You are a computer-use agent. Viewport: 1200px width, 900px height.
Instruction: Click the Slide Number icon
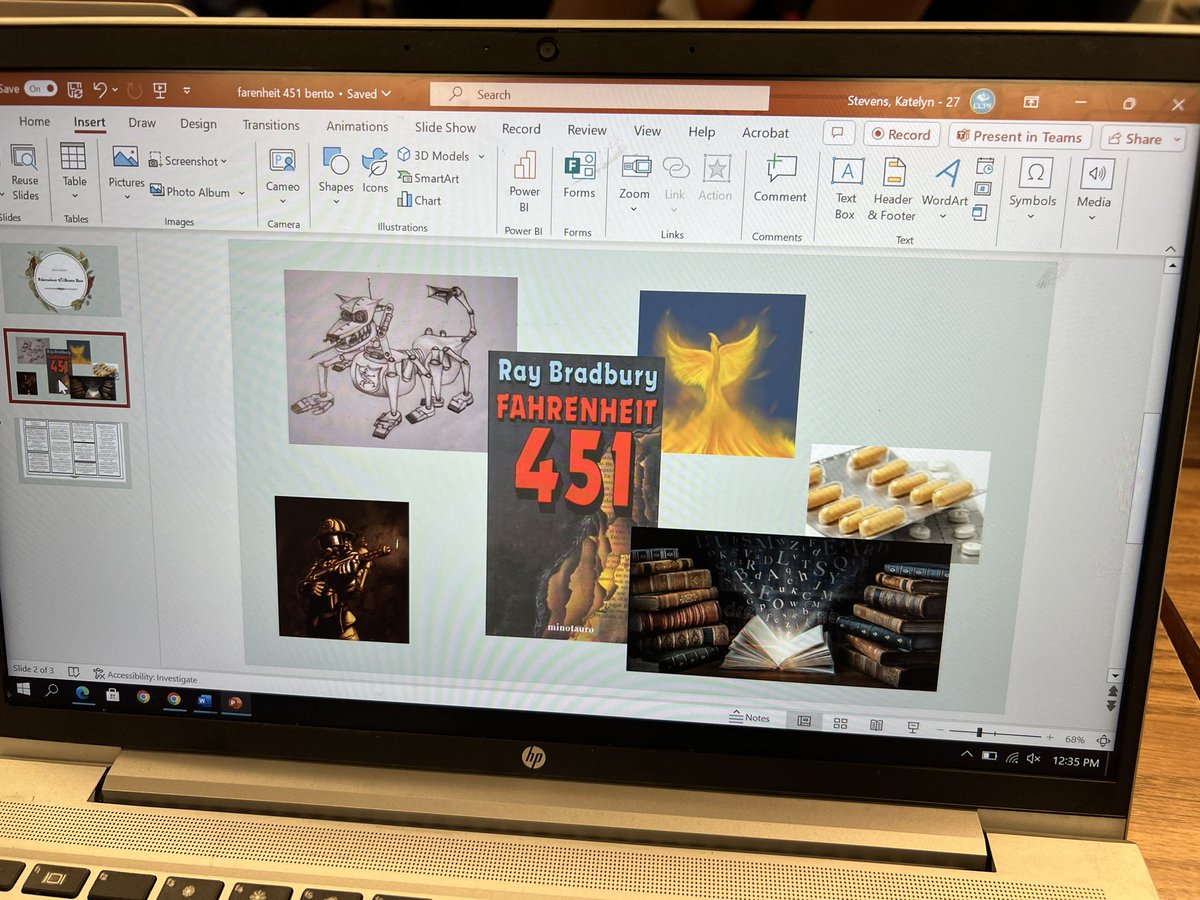pyautogui.click(x=982, y=189)
